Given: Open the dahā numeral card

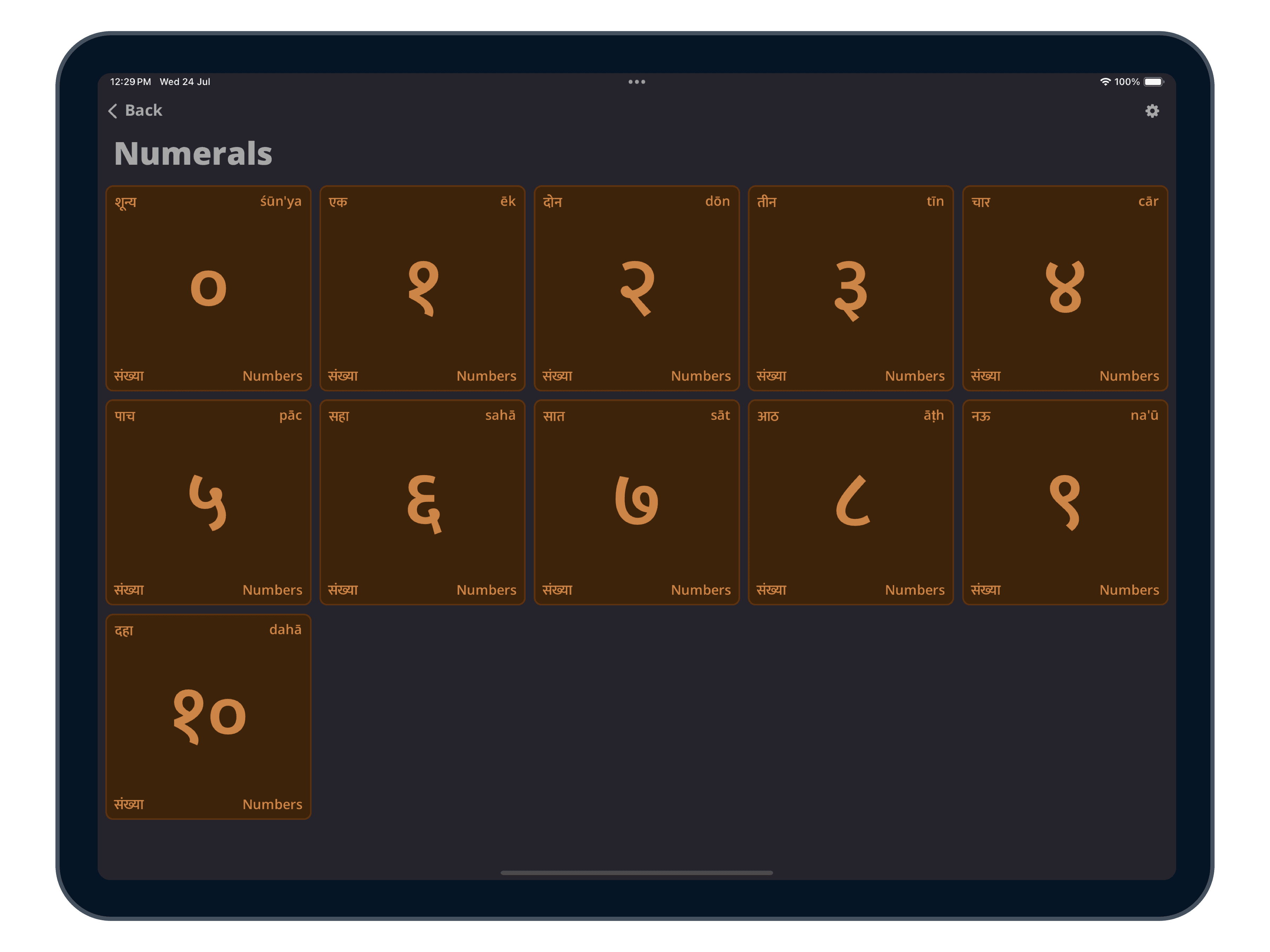Looking at the screenshot, I should pyautogui.click(x=208, y=716).
